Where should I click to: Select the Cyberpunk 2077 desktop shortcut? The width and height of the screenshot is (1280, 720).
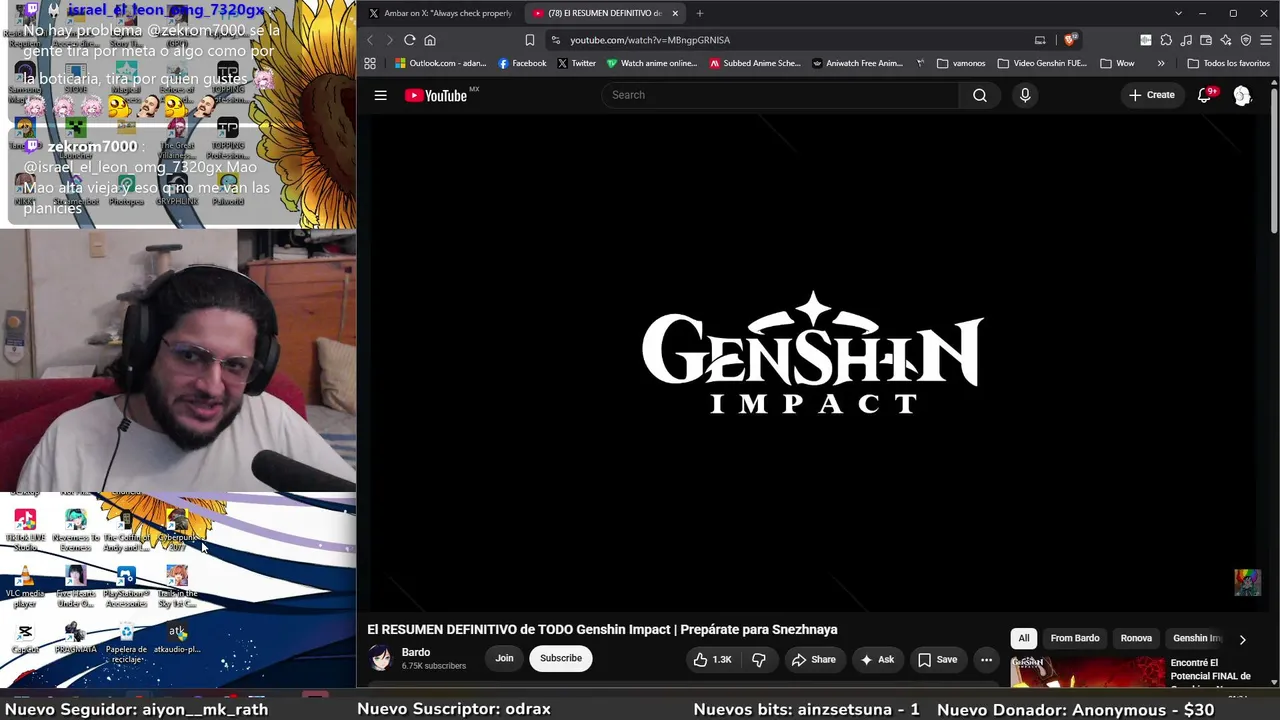(177, 530)
